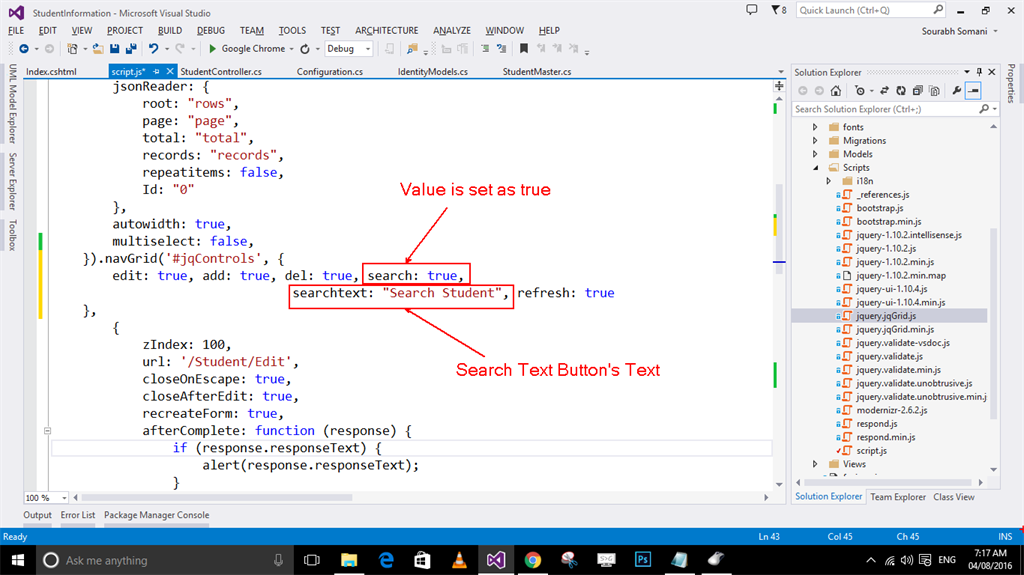The width and height of the screenshot is (1024, 575).
Task: Click the Home icon in Solution Explorer
Action: [x=836, y=90]
